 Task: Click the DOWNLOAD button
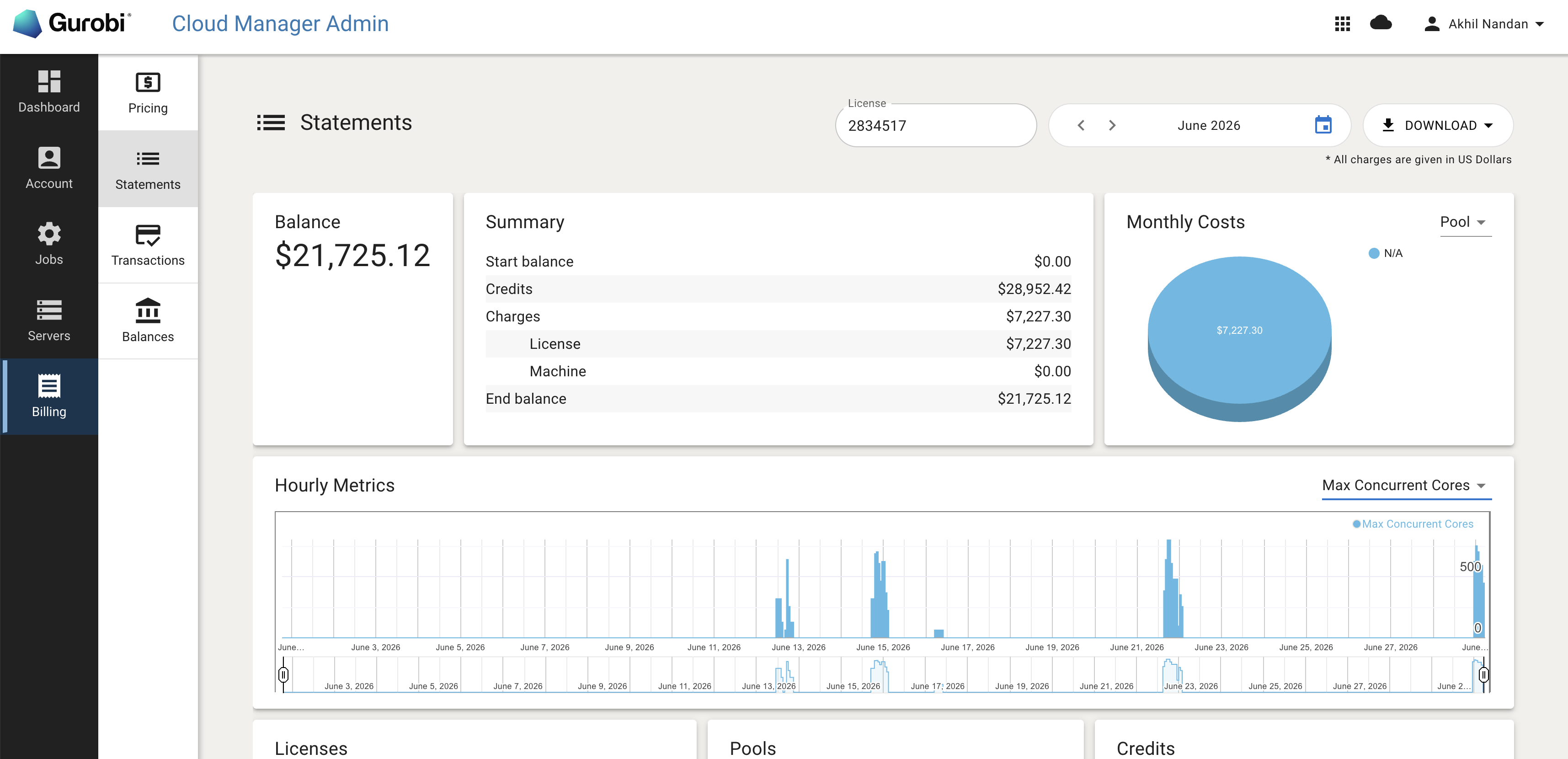point(1438,125)
